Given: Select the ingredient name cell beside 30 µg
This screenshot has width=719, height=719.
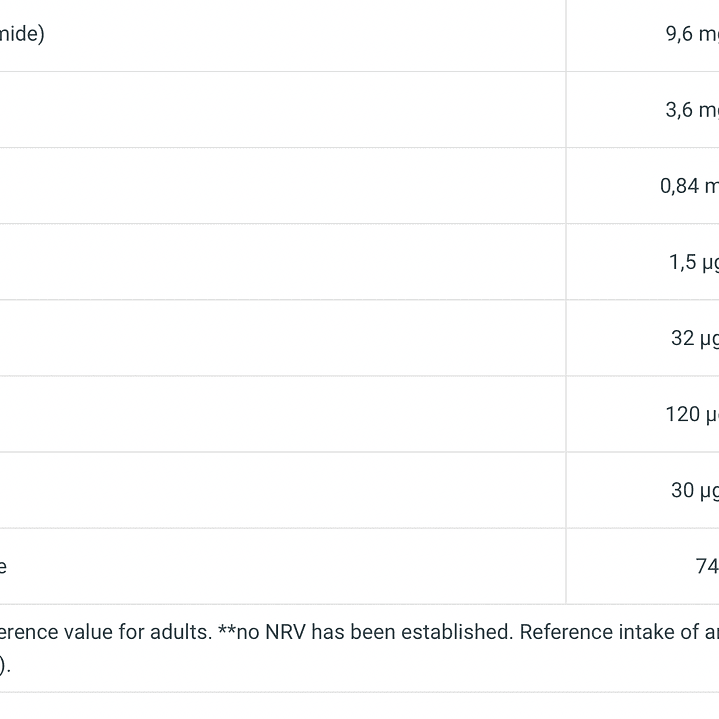Looking at the screenshot, I should [x=280, y=490].
